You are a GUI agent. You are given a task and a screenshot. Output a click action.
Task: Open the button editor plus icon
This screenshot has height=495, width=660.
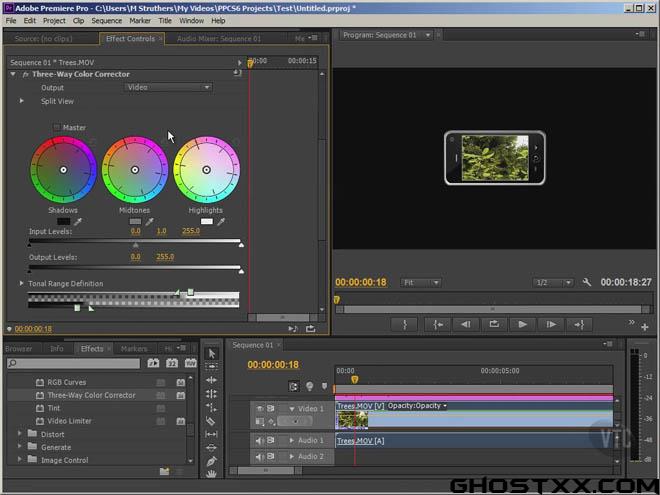645,327
